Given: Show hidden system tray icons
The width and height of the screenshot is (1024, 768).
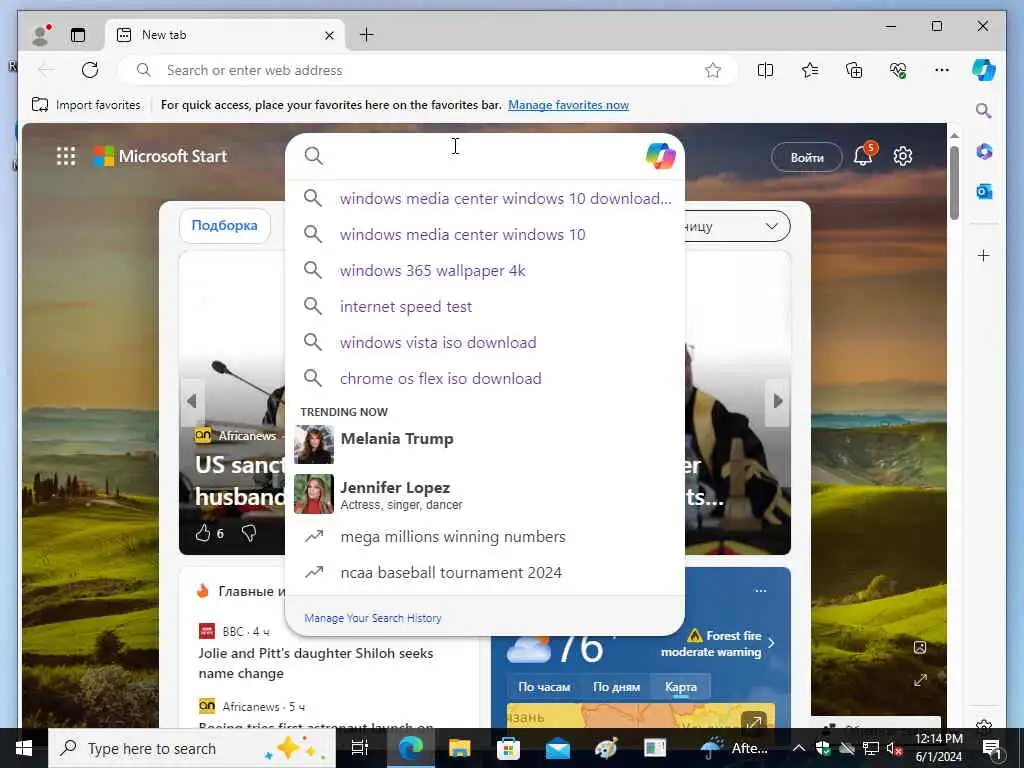Looking at the screenshot, I should pos(798,748).
